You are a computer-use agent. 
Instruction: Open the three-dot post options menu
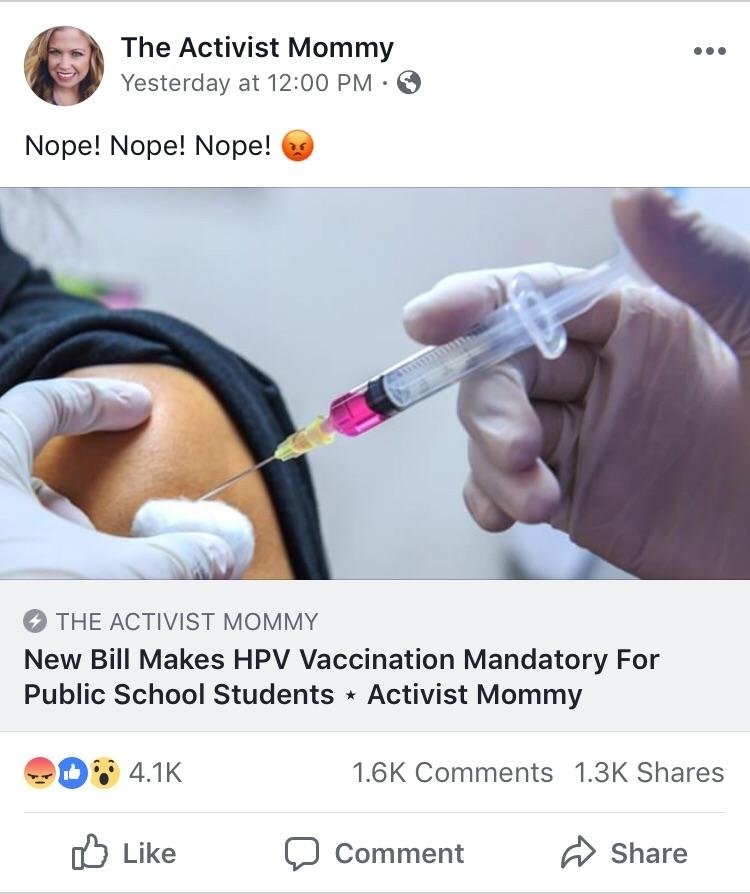point(710,51)
